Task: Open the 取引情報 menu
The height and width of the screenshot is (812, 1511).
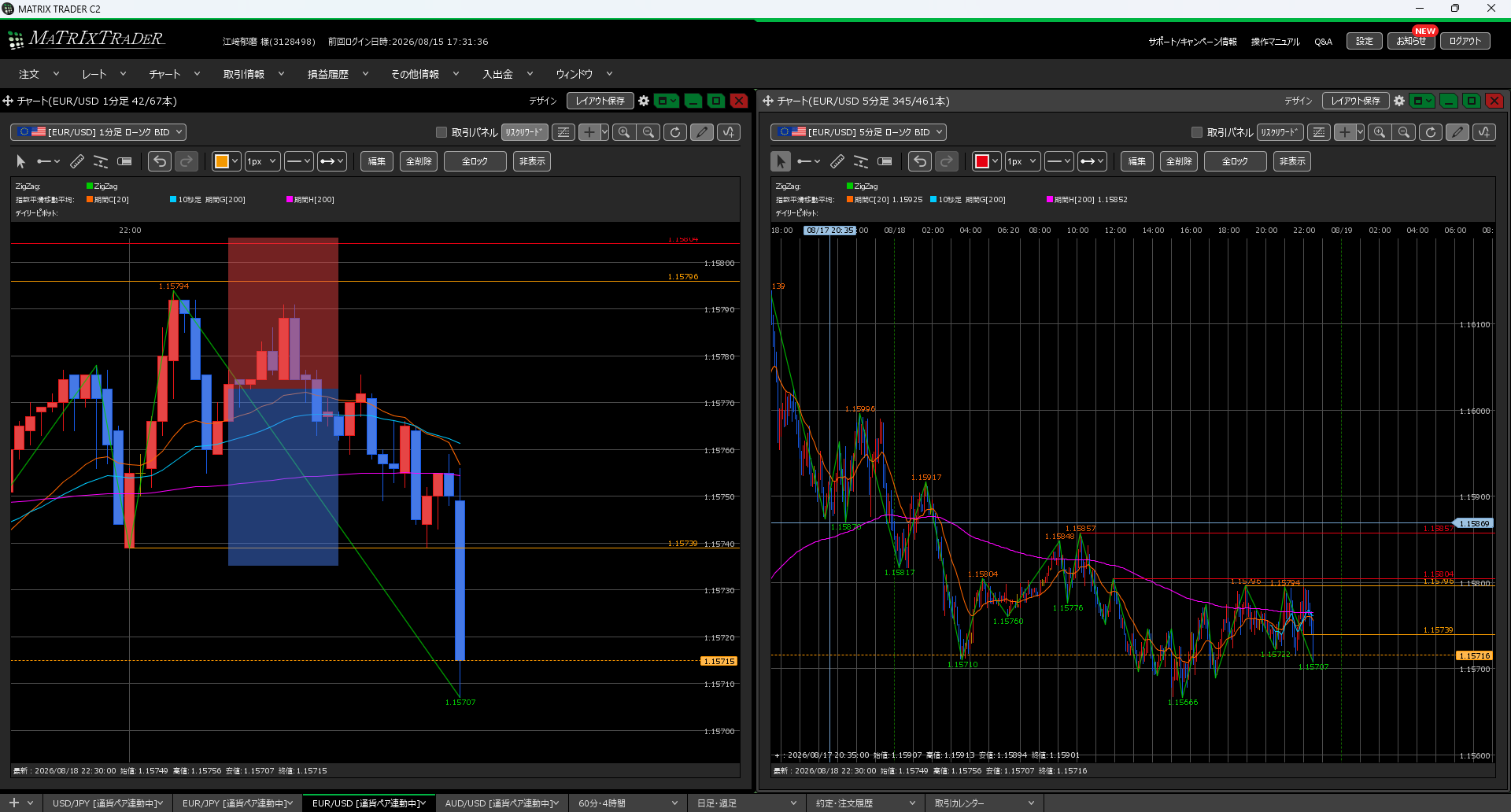Action: tap(253, 74)
